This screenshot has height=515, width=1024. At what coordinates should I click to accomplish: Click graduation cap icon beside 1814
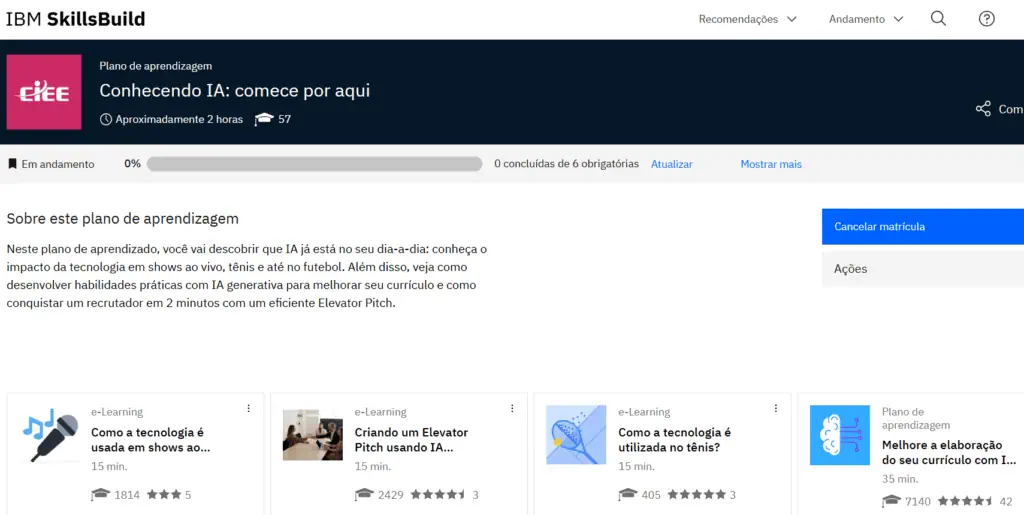[x=101, y=495]
